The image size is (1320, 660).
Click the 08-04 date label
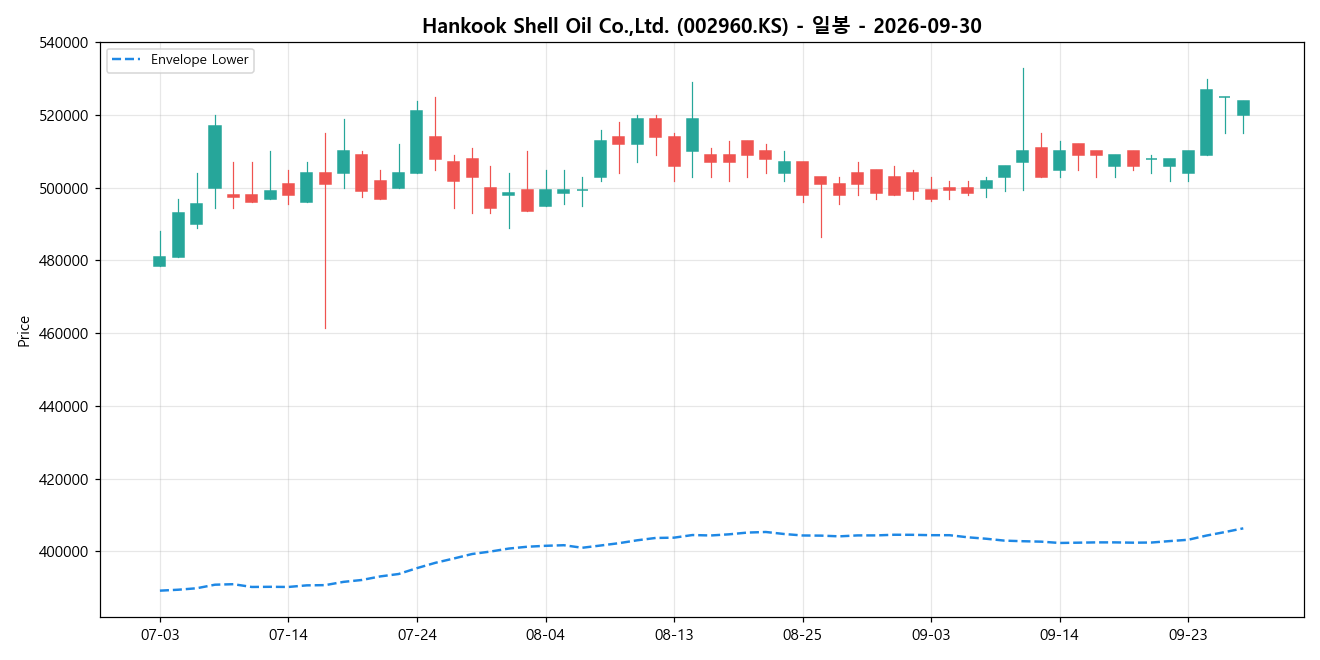(545, 634)
